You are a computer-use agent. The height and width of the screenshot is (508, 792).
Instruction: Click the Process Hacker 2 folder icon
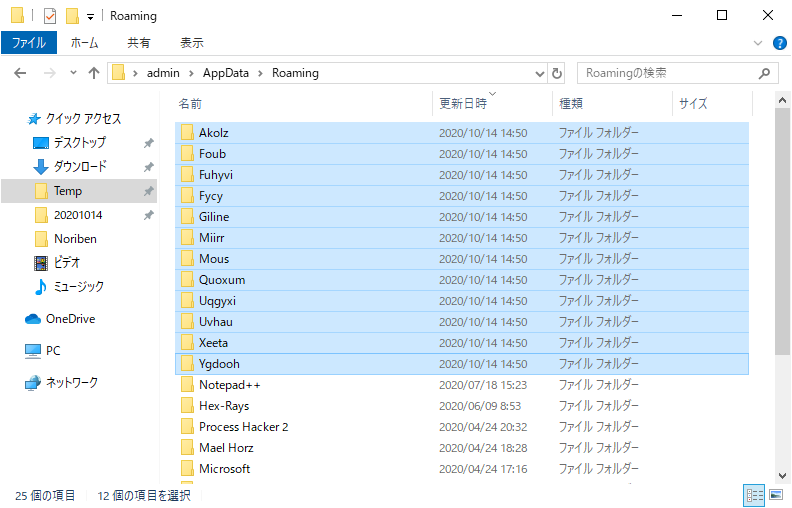pyautogui.click(x=187, y=427)
